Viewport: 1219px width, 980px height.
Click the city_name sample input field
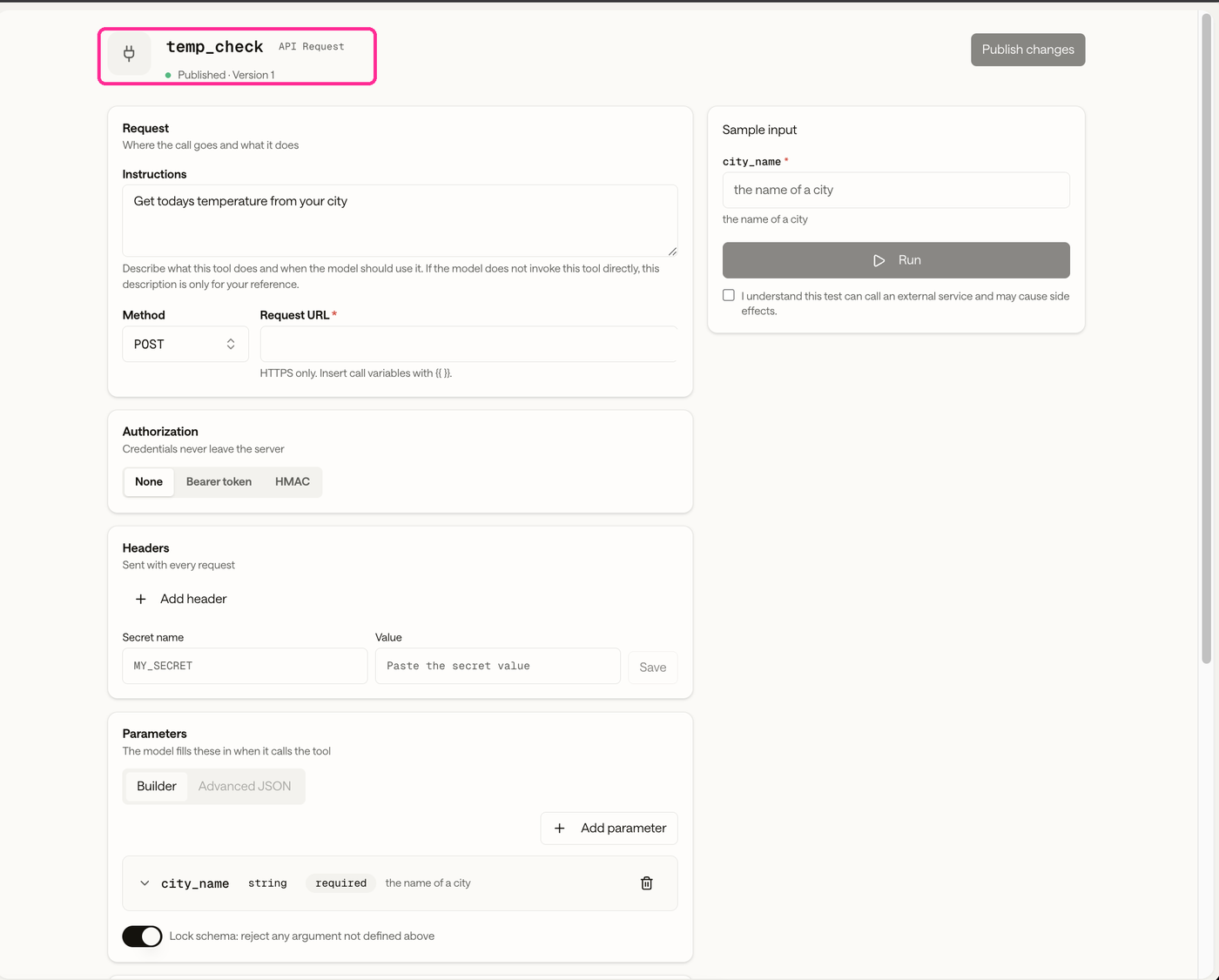896,190
